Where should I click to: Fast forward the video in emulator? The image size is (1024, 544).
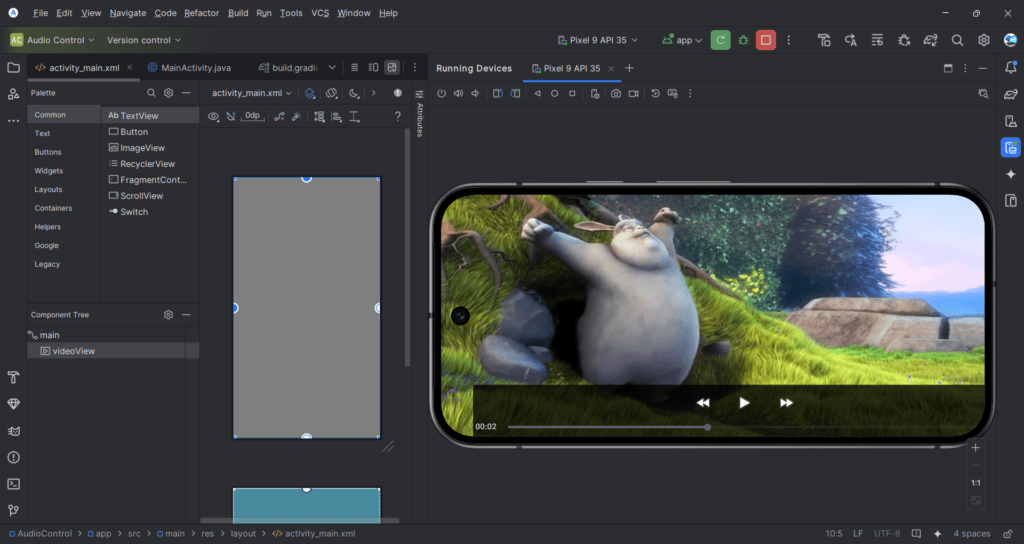(x=786, y=403)
